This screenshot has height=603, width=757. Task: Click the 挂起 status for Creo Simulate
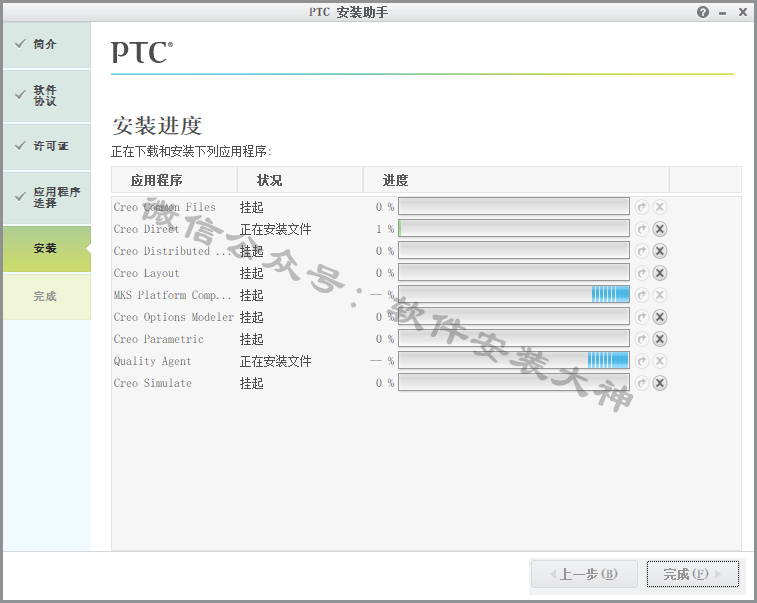(252, 383)
